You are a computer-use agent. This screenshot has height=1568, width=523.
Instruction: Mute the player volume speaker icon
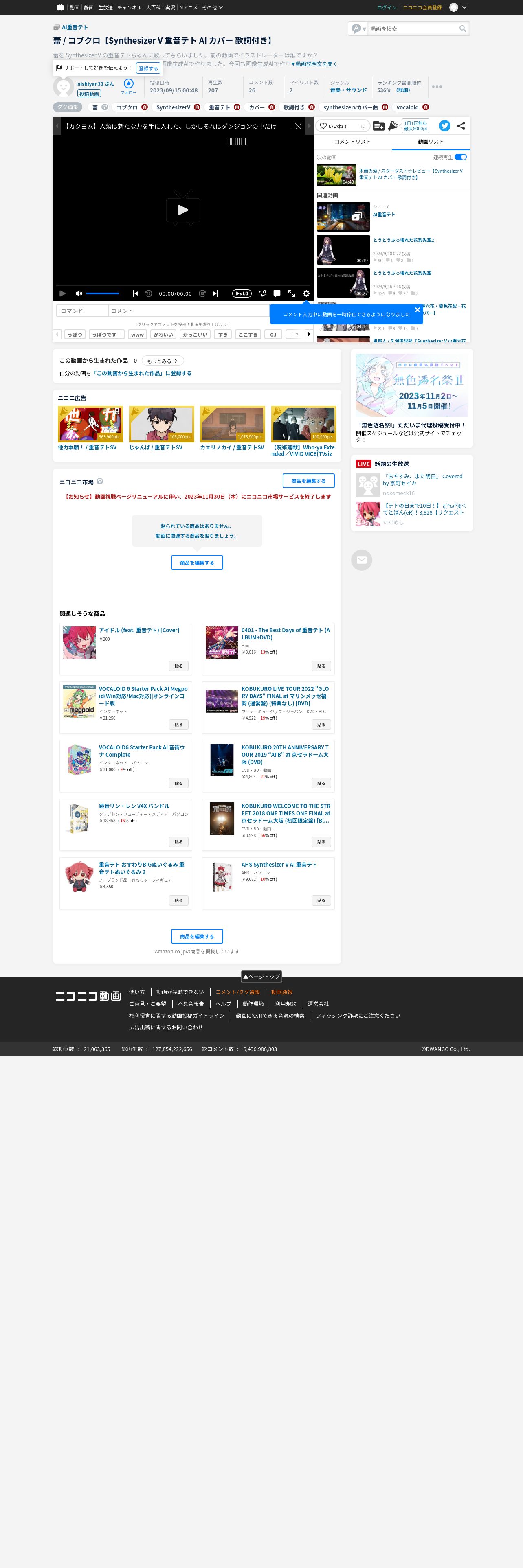[x=78, y=293]
